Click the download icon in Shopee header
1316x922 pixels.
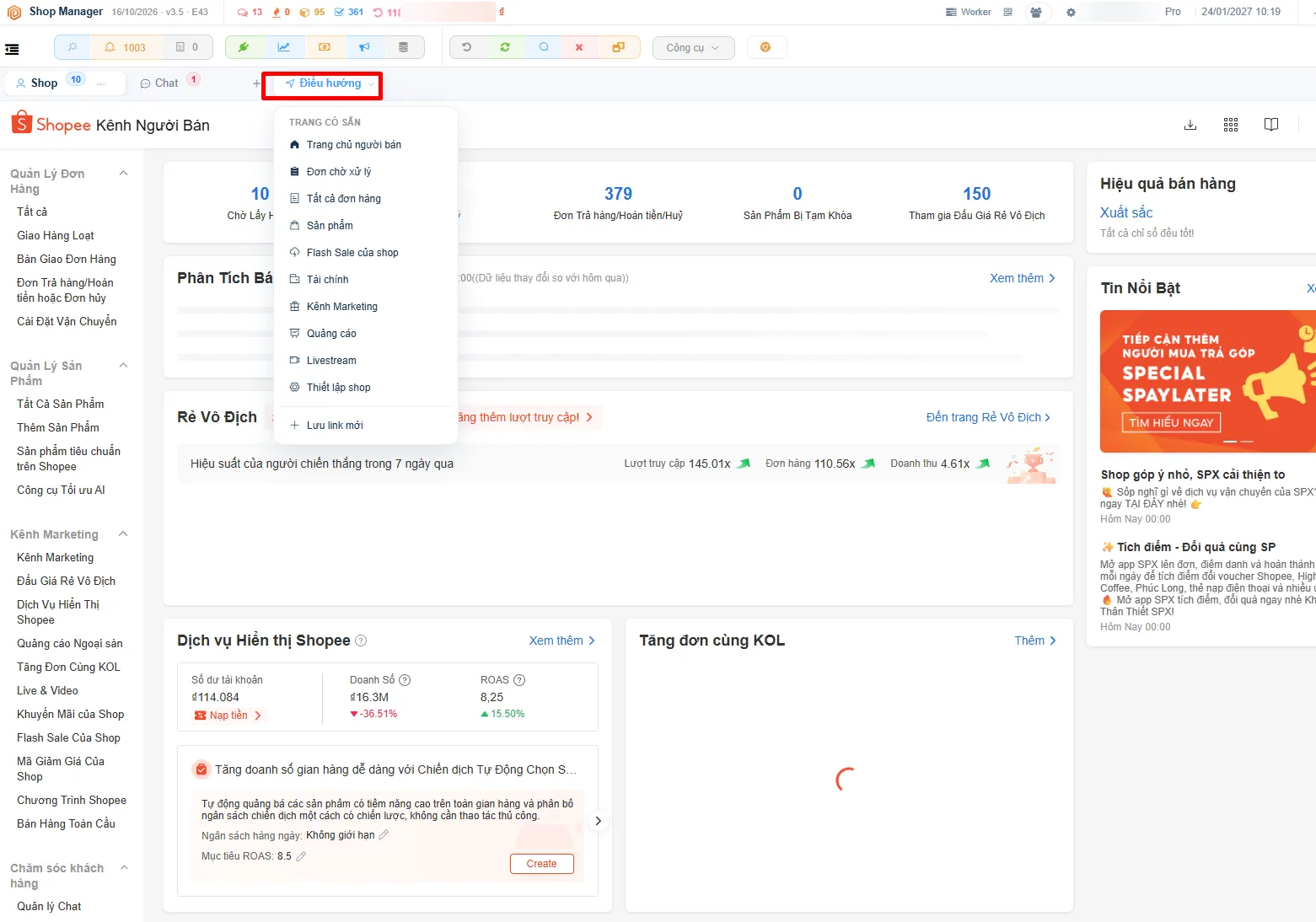[1190, 125]
